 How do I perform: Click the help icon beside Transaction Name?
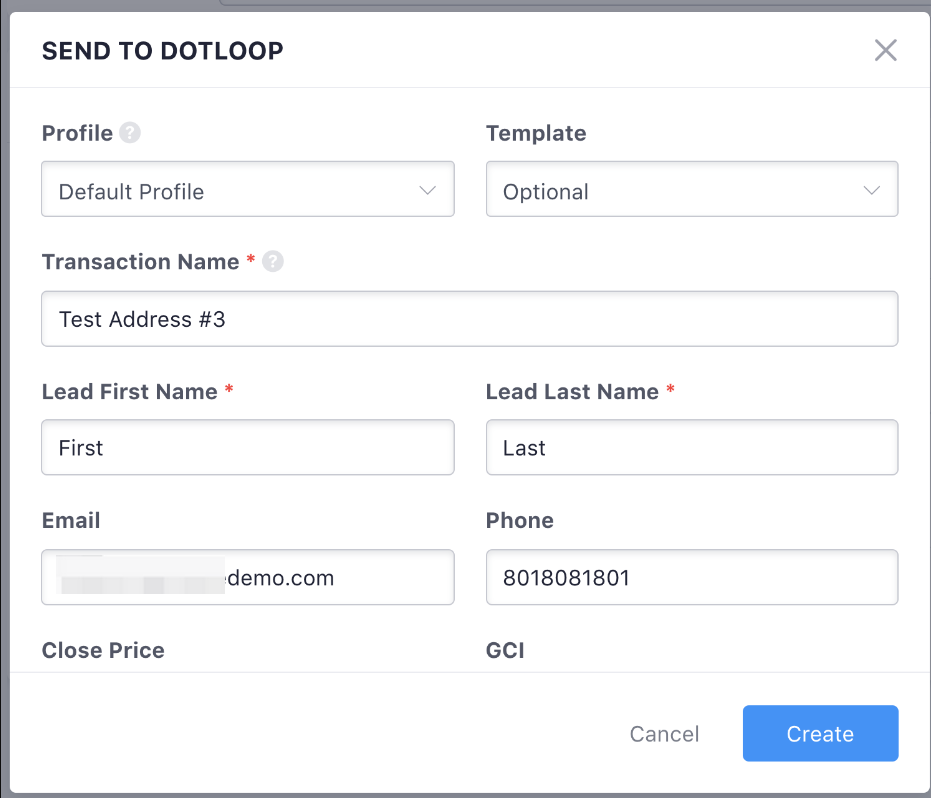(273, 262)
